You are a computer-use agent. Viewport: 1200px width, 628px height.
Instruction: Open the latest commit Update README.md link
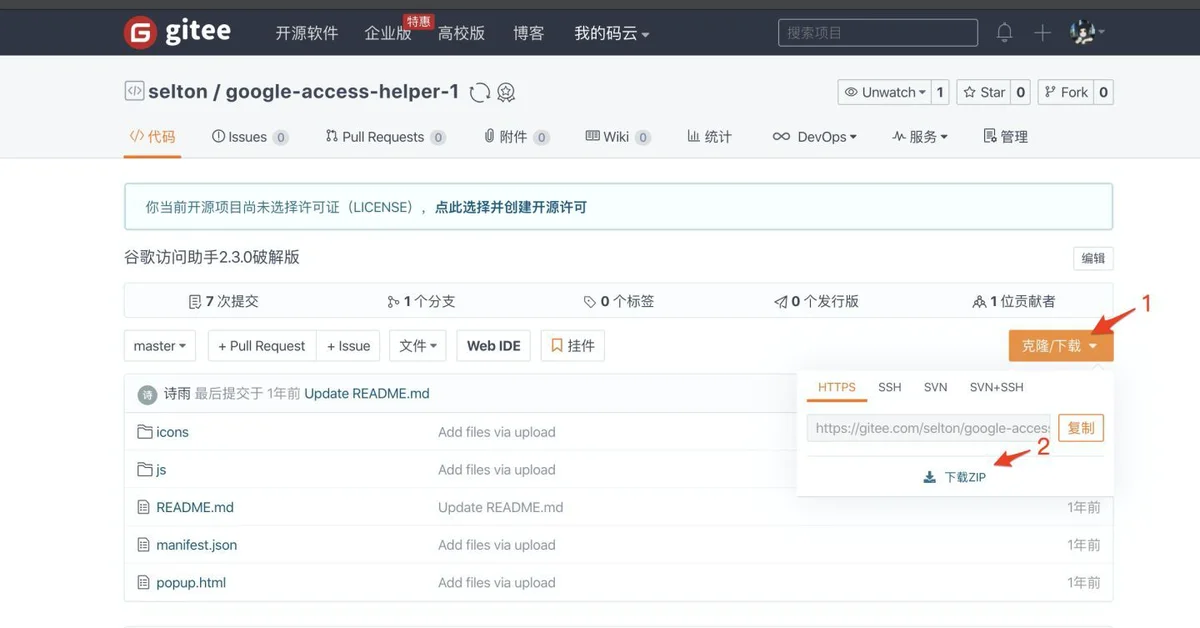(367, 394)
